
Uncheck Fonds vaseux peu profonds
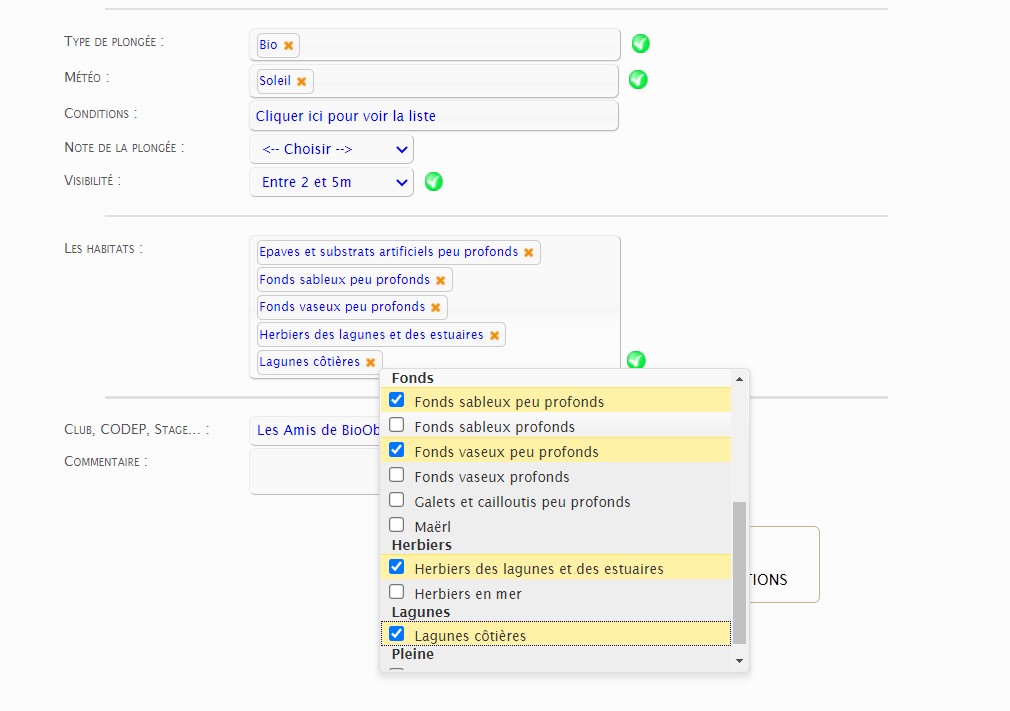[x=397, y=450]
